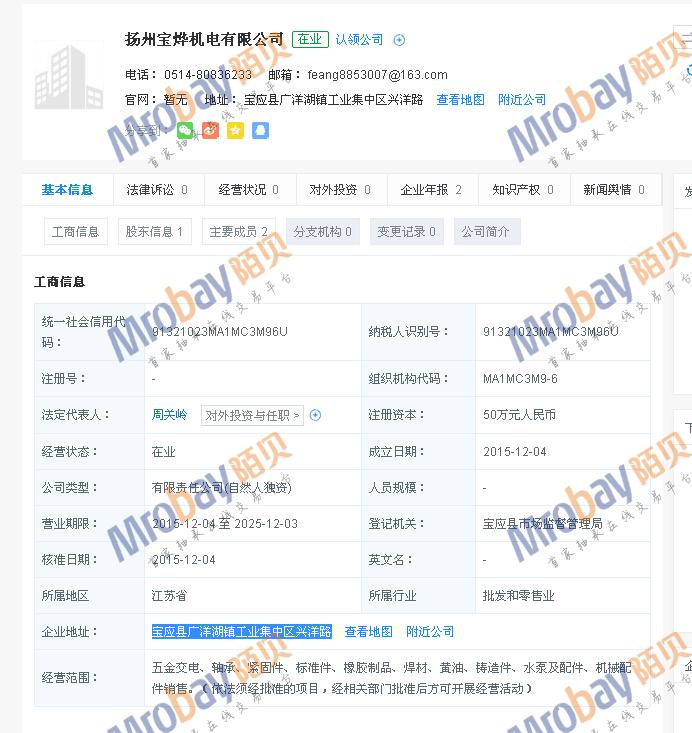This screenshot has width=692, height=733.
Task: Select the 企业年报 tab
Action: coord(431,190)
